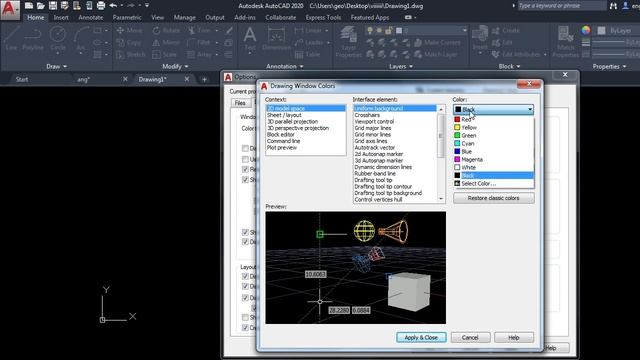Viewport: 640px width, 360px height.
Task: Click Help in Drawing Window Colors dialog
Action: (513, 338)
